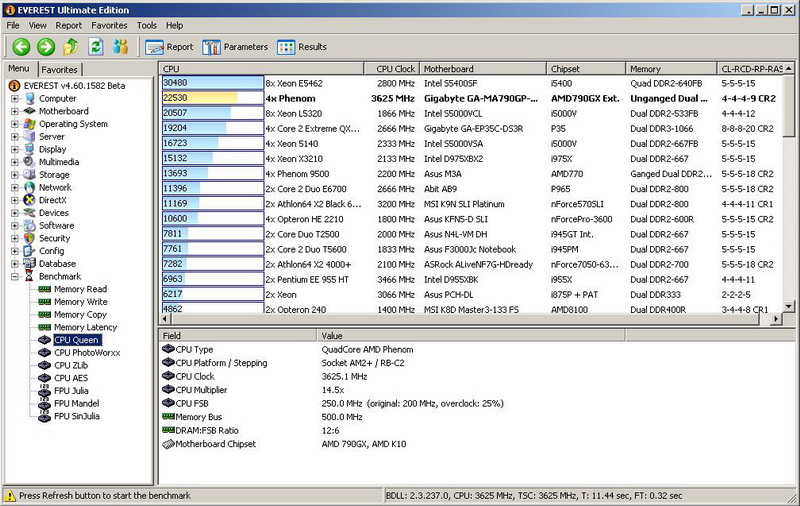The image size is (800, 506).
Task: Click the Refresh toolbar icon
Action: click(95, 47)
